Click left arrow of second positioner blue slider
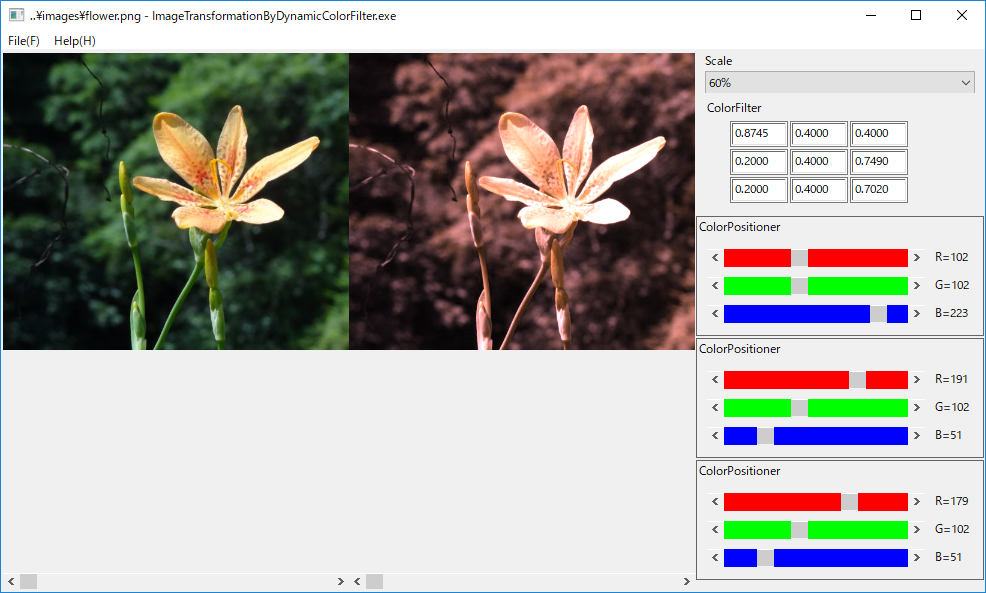The image size is (986, 593). (x=715, y=436)
